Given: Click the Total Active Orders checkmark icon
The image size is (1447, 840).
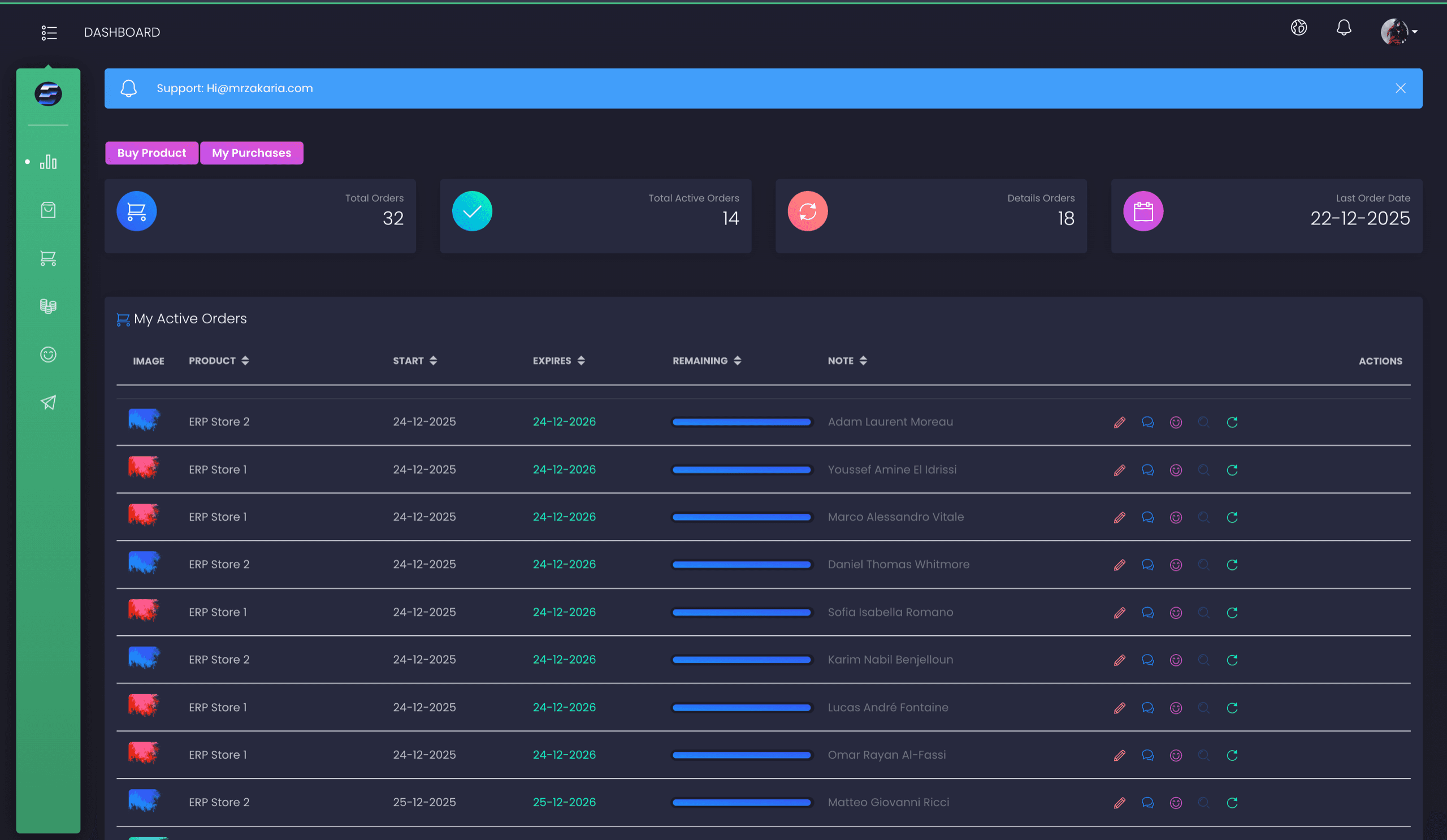Looking at the screenshot, I should point(472,211).
